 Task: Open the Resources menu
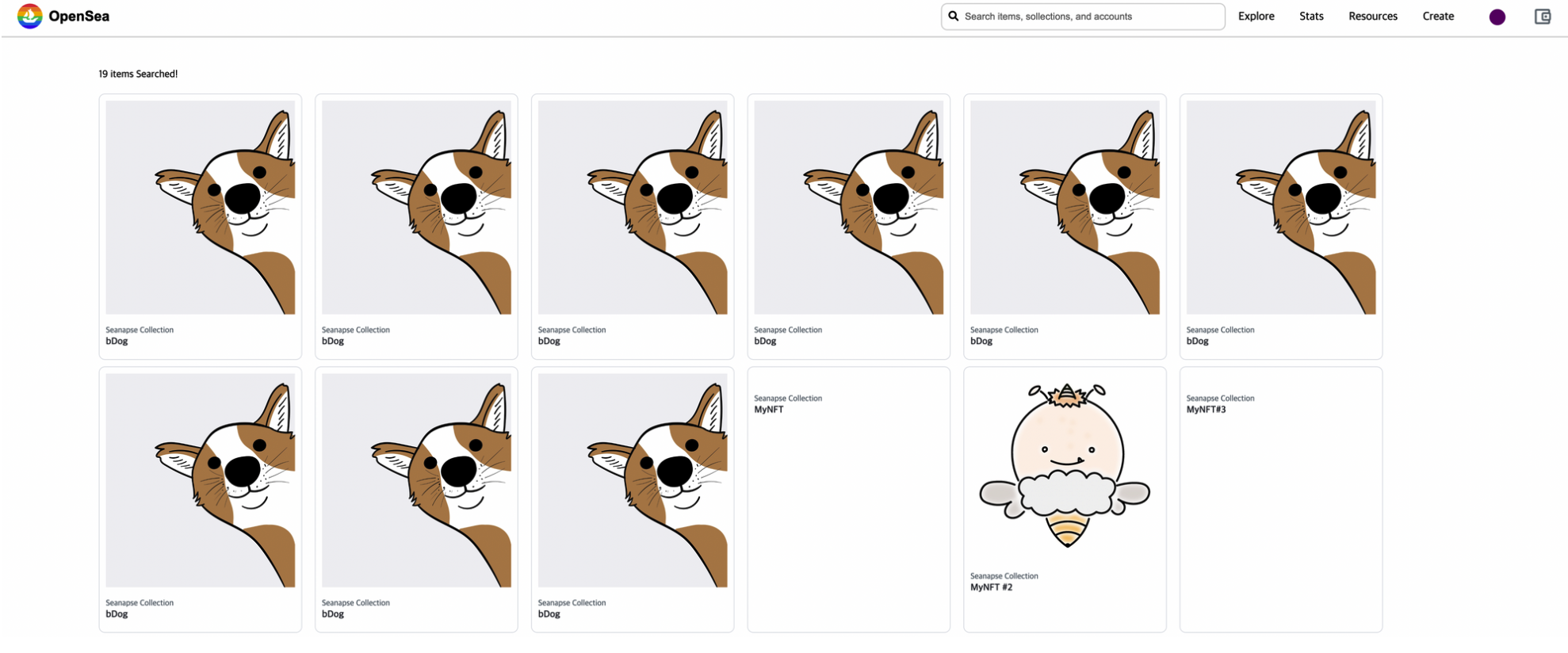1372,16
